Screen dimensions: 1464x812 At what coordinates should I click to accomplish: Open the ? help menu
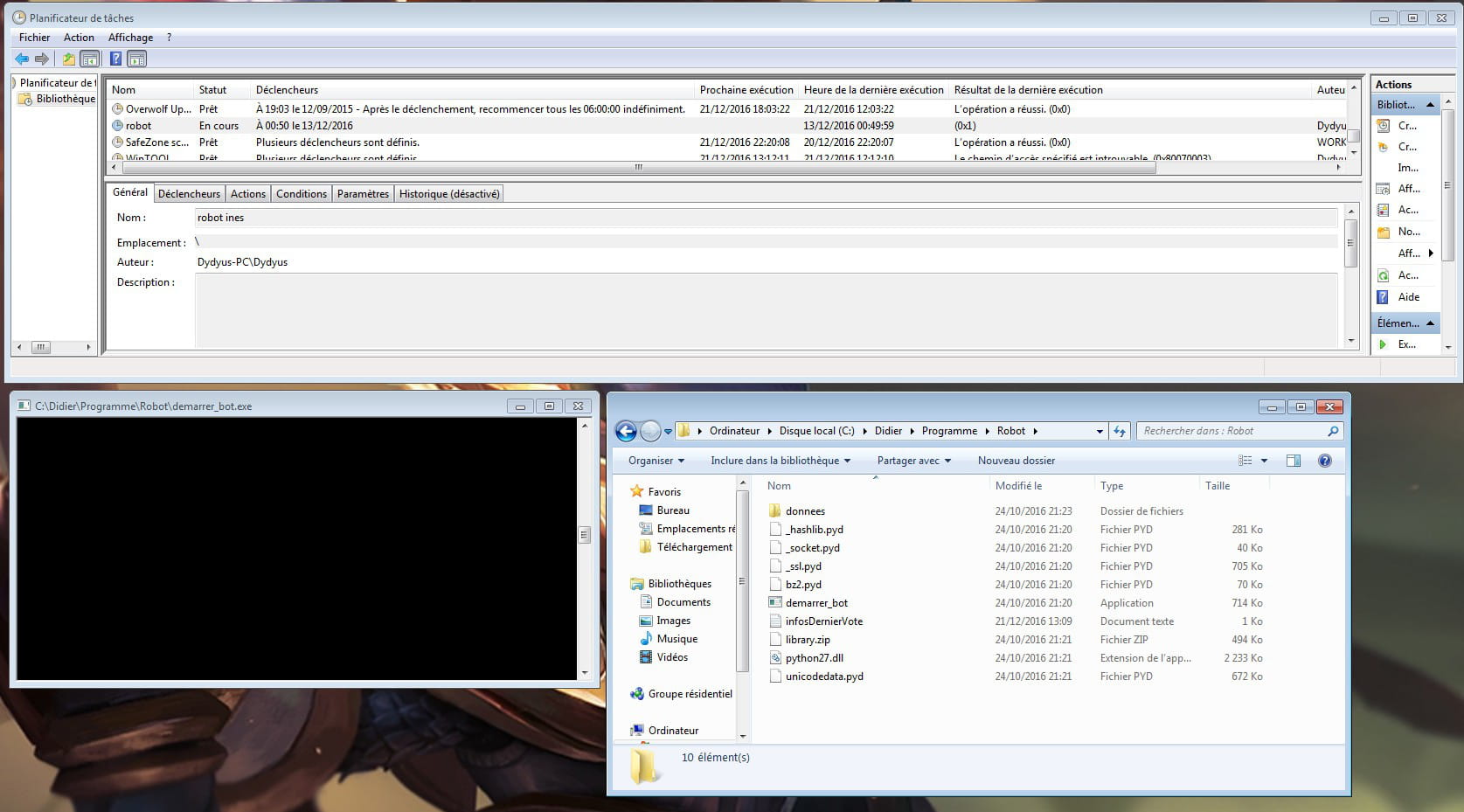(169, 38)
